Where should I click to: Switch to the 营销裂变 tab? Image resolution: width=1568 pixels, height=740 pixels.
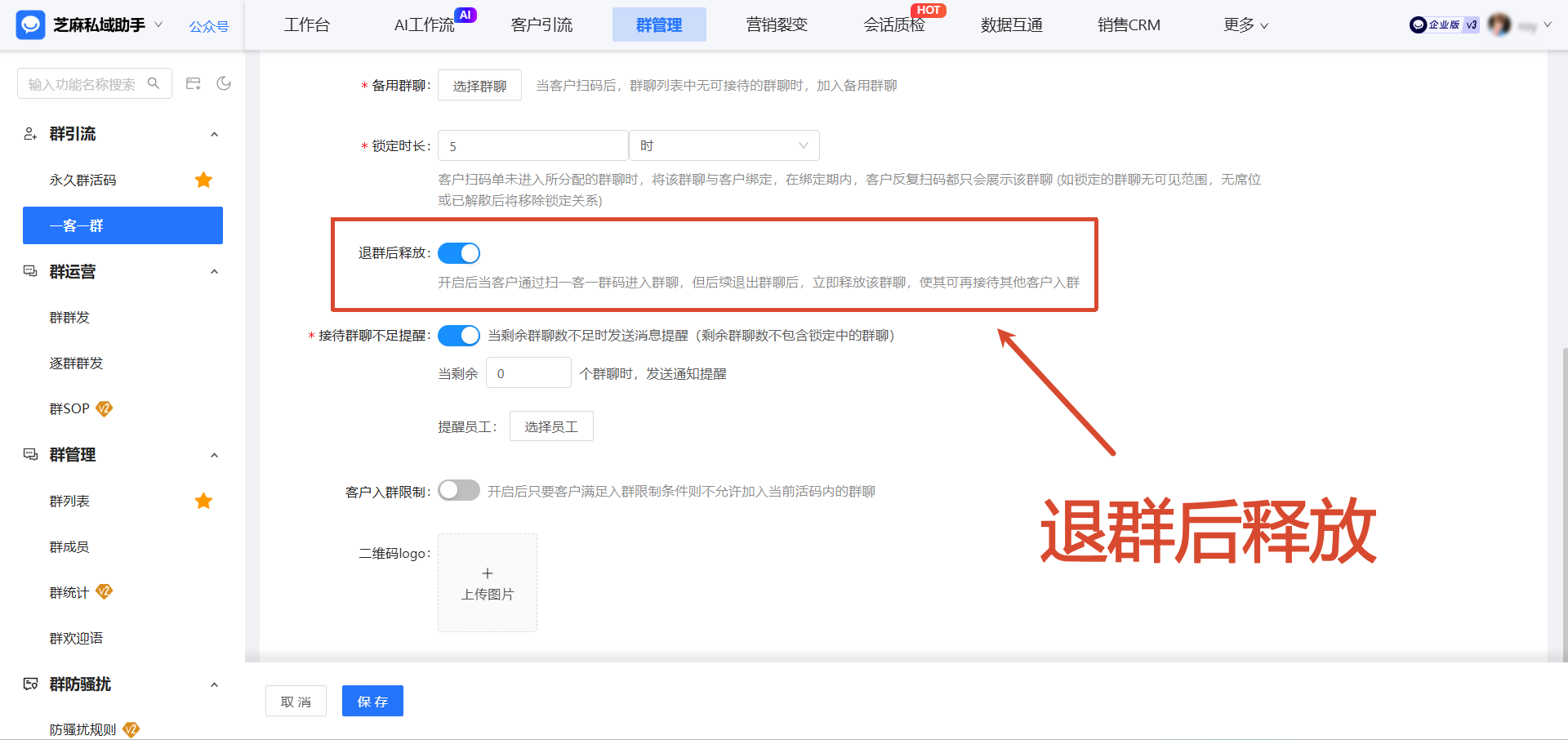(x=776, y=25)
